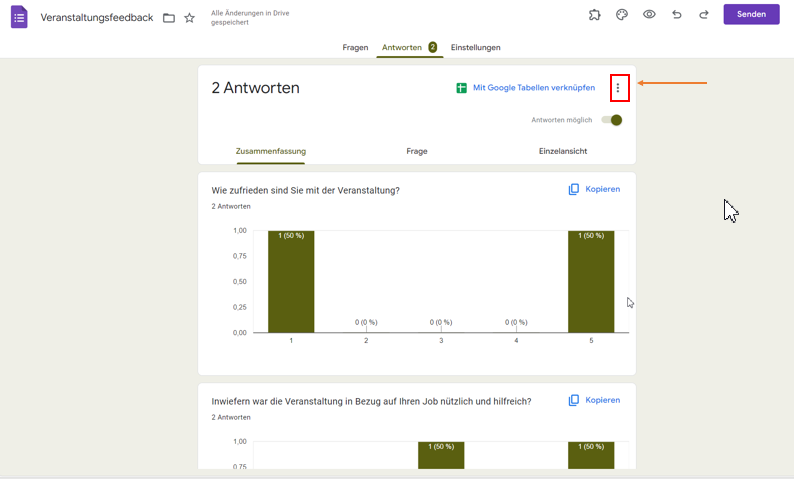Open the Einstellungen tab
Image resolution: width=794 pixels, height=479 pixels.
475,47
